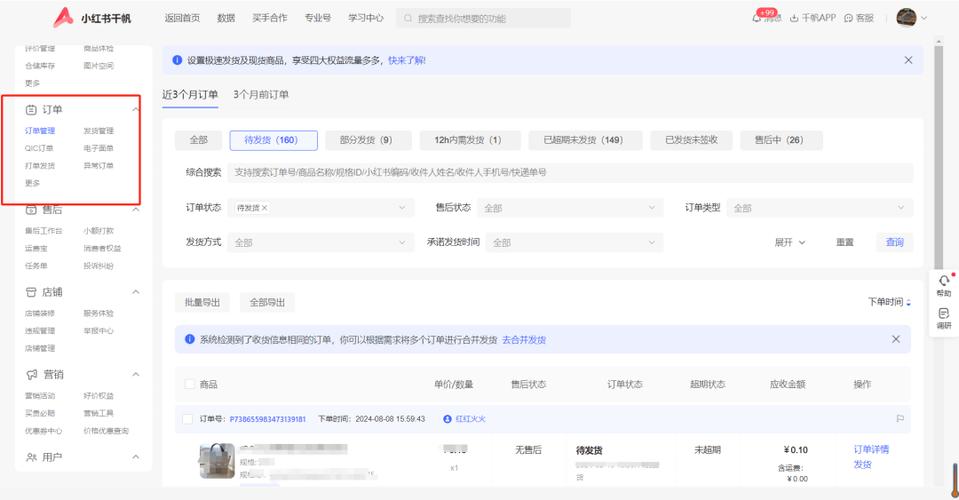
Task: Click the 查询 search button
Action: tap(894, 242)
